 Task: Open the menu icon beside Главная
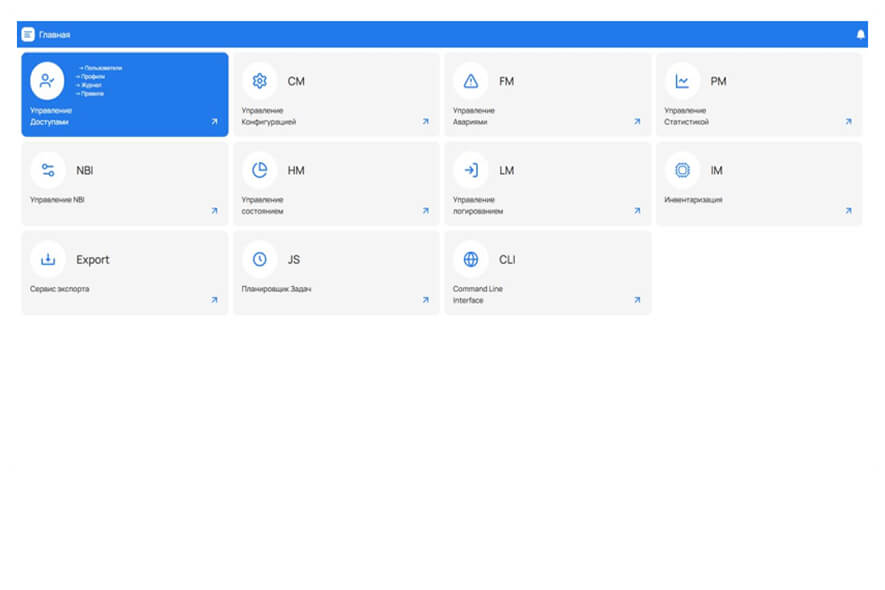pos(28,35)
